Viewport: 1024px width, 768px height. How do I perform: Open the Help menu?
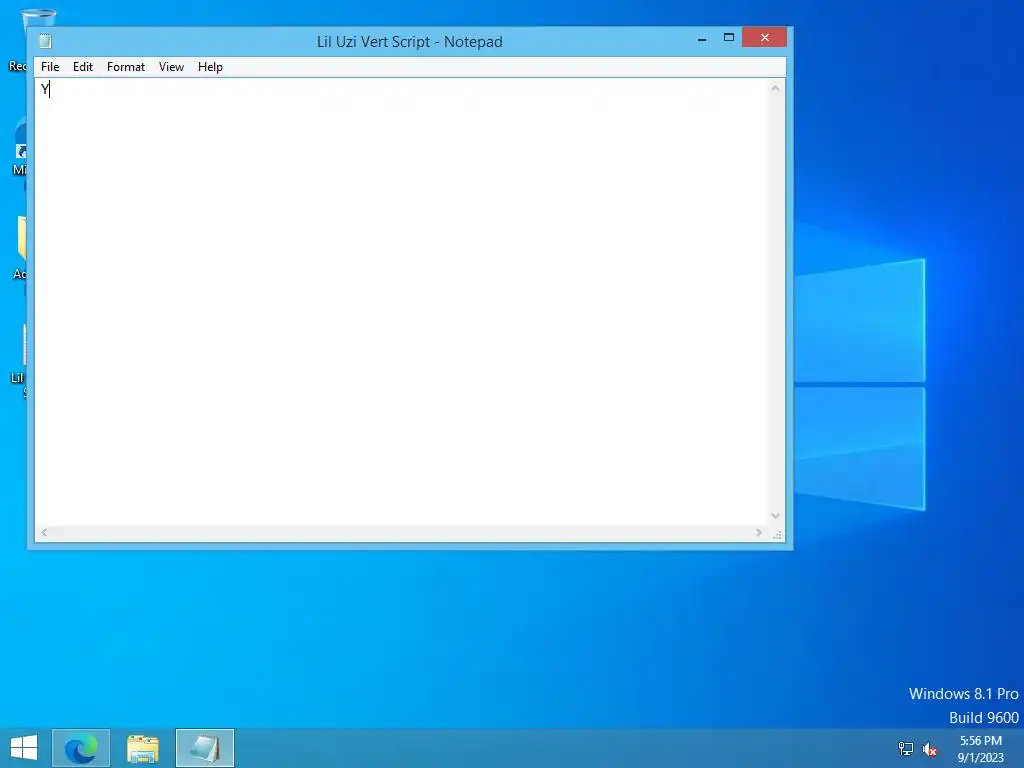[210, 67]
